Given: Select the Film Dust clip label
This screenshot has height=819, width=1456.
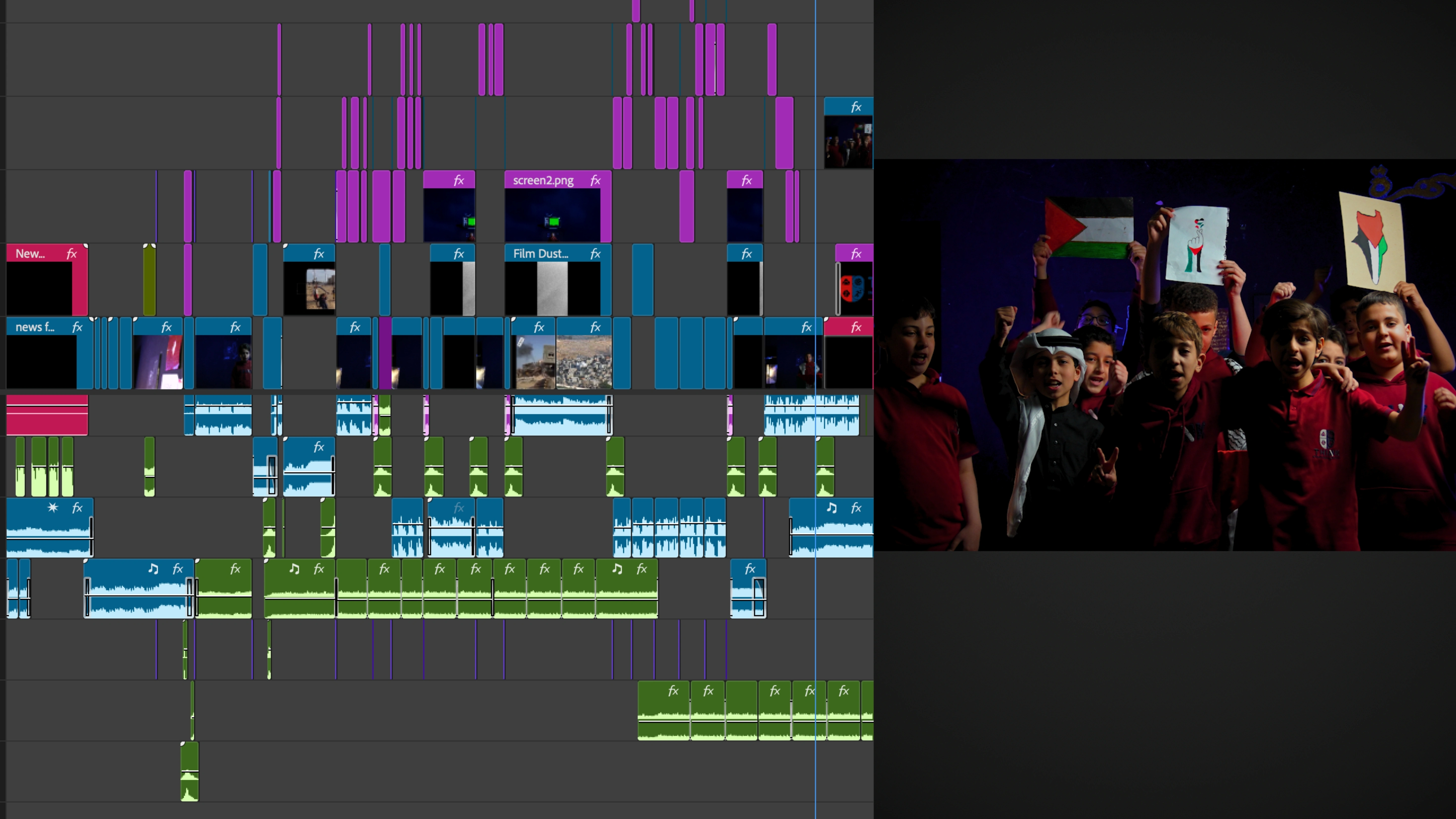Looking at the screenshot, I should point(540,254).
